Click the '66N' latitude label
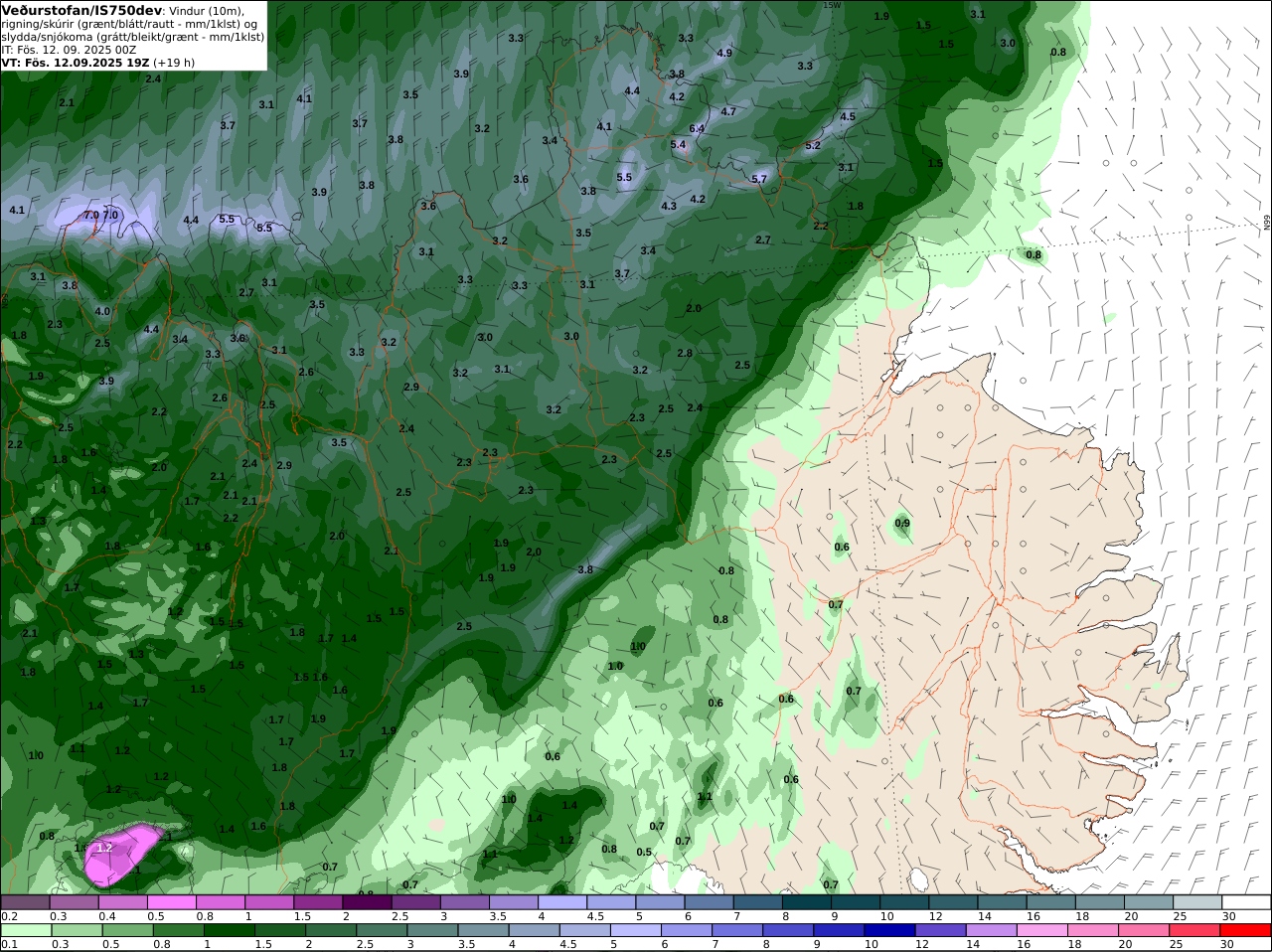1272x952 pixels. click(x=1267, y=224)
